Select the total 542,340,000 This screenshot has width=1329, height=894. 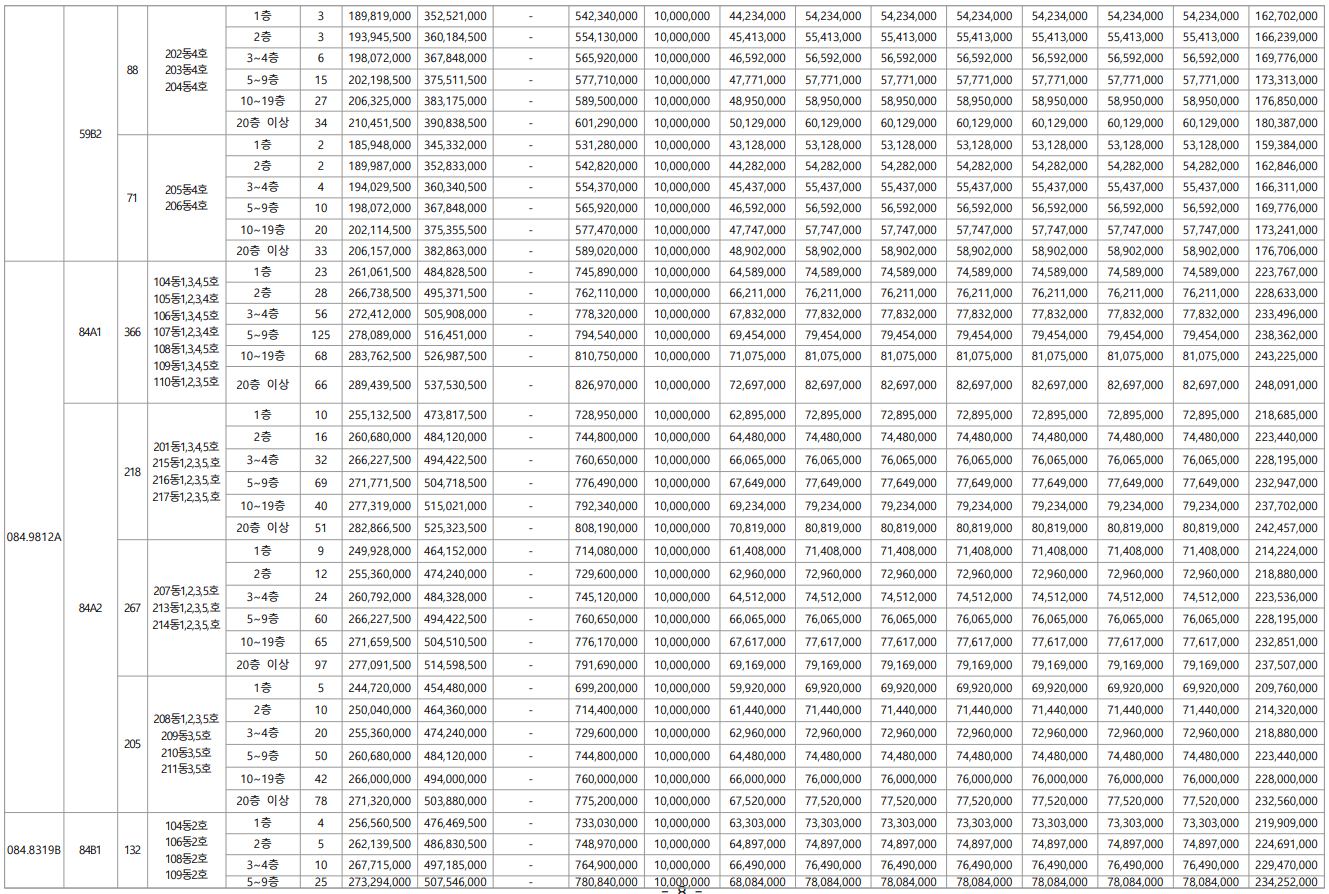pos(607,17)
